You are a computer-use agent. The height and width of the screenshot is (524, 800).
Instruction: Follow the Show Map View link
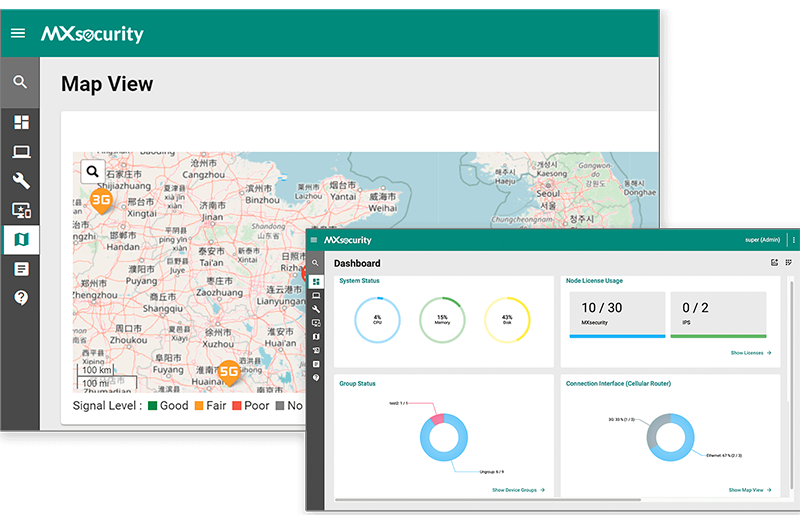[x=749, y=490]
